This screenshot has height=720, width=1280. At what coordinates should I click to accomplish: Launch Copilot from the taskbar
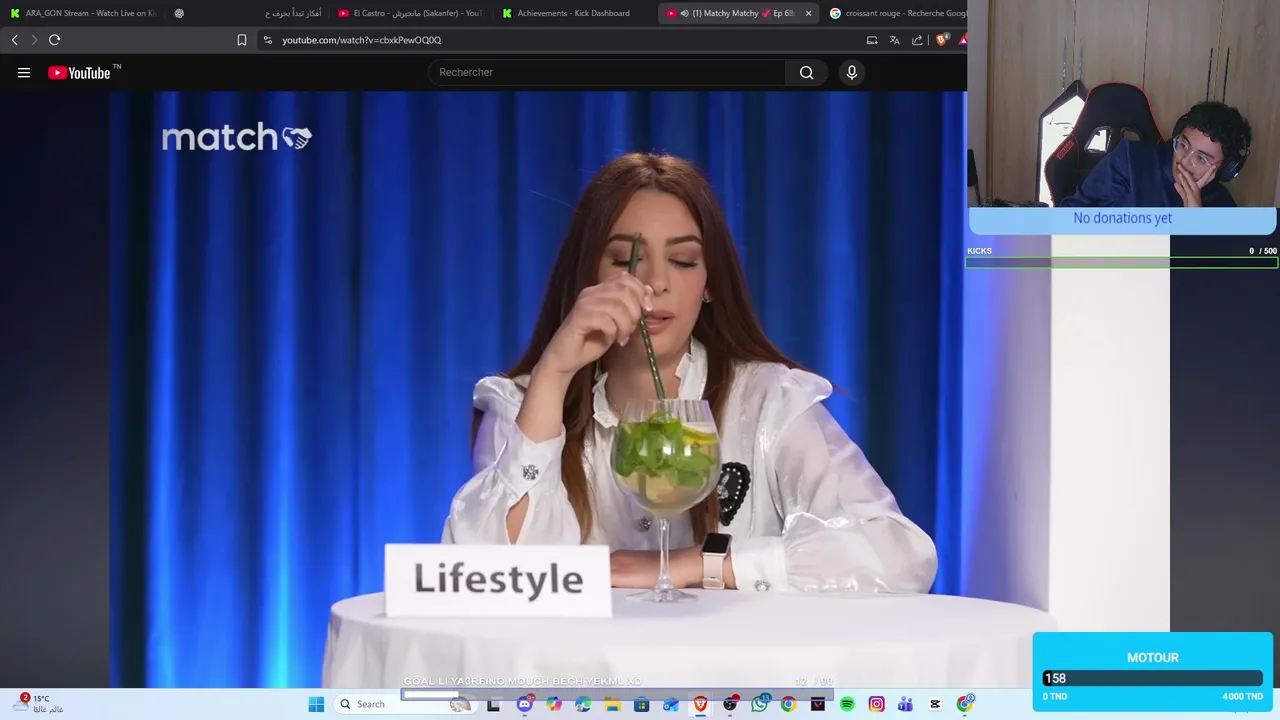point(553,704)
